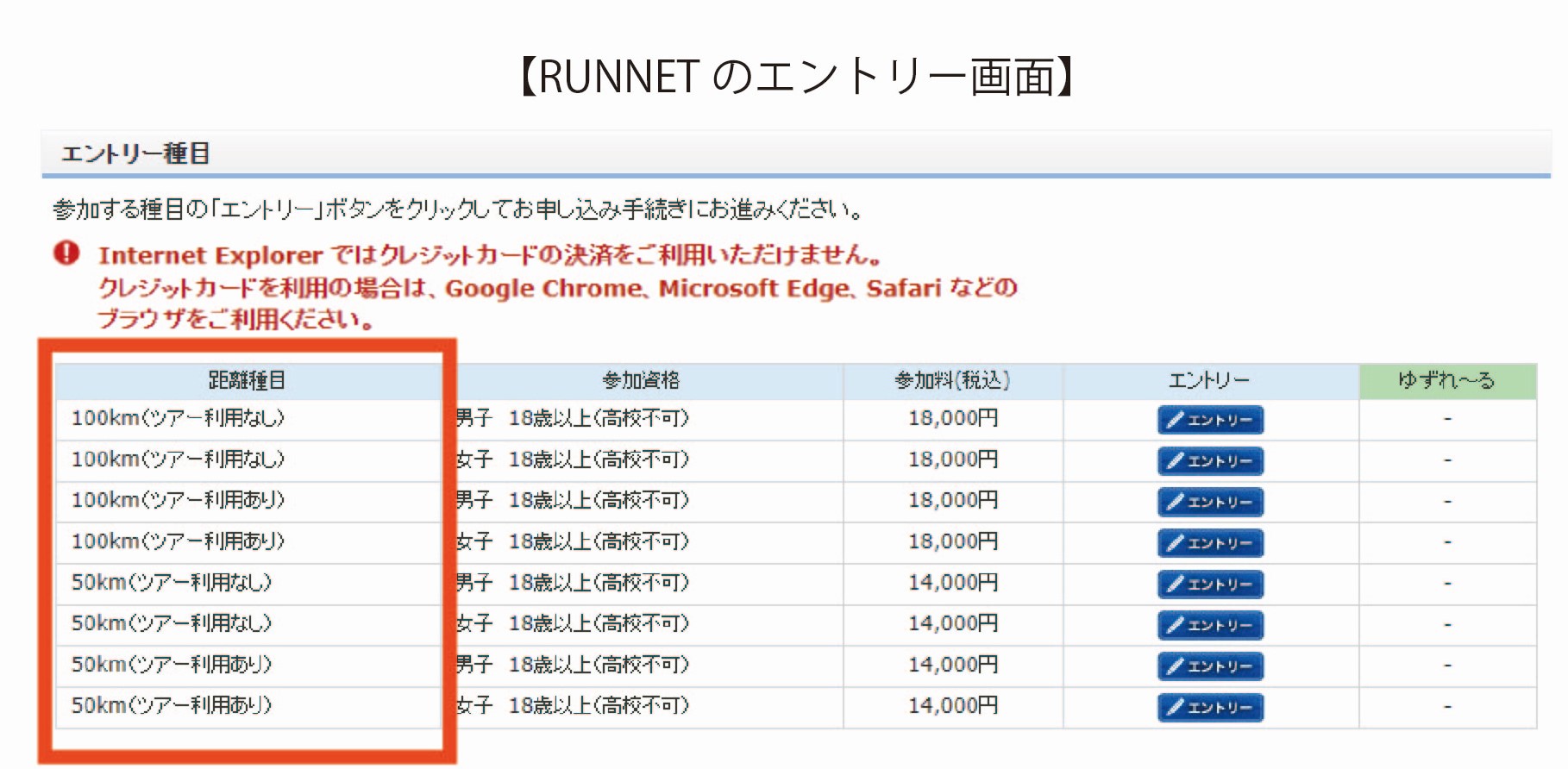Select distance cell in 100km no-tour men's row
The image size is (1568, 769).
click(178, 418)
